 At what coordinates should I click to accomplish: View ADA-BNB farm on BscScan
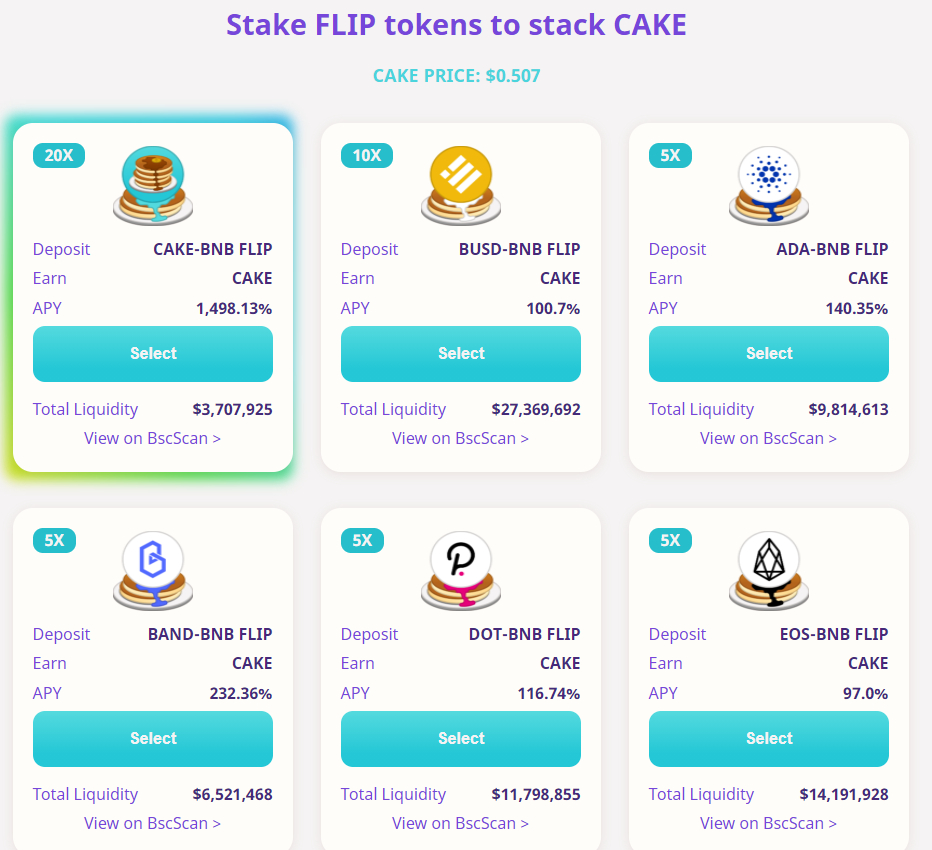(x=769, y=438)
